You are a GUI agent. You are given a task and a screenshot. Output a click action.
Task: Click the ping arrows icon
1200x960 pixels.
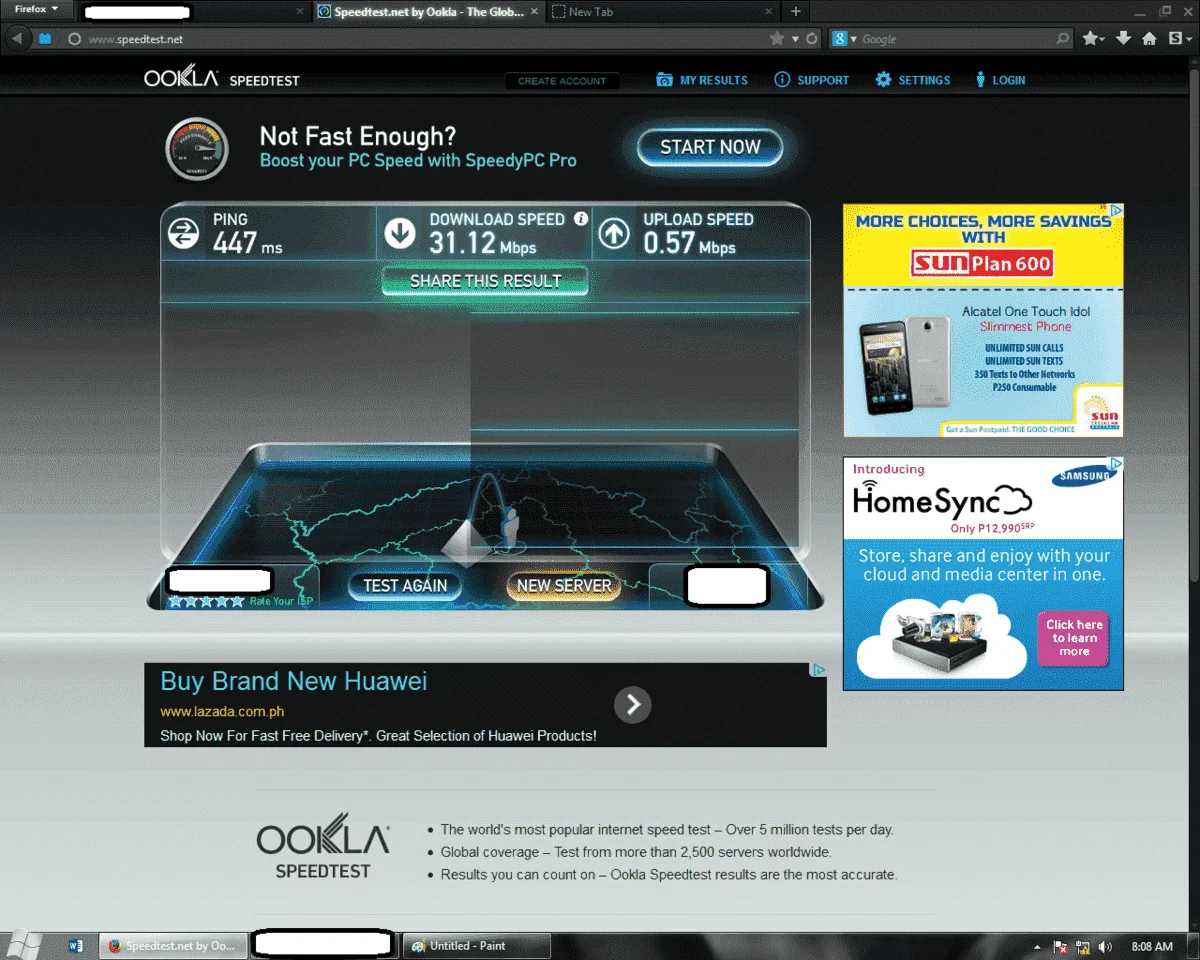[x=183, y=235]
